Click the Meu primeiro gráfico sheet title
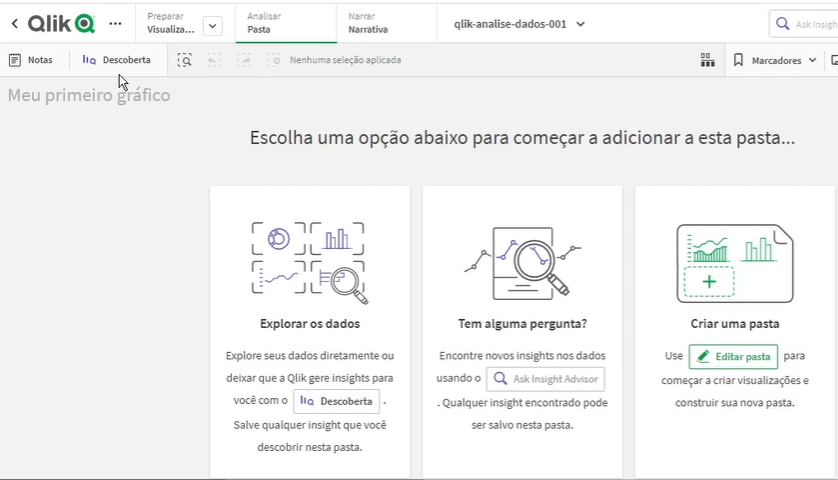The height and width of the screenshot is (480, 838). tap(89, 95)
